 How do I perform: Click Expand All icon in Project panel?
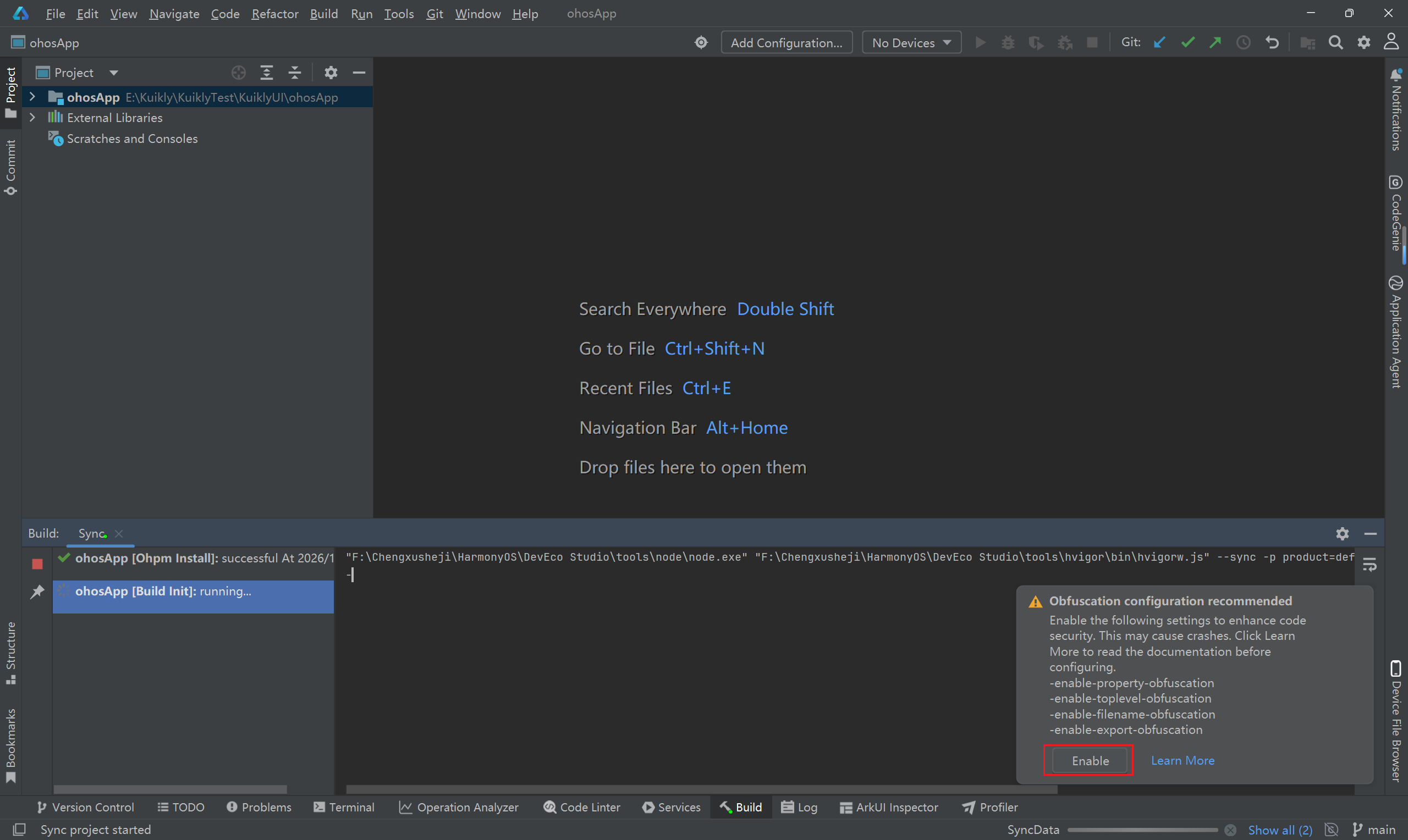267,73
